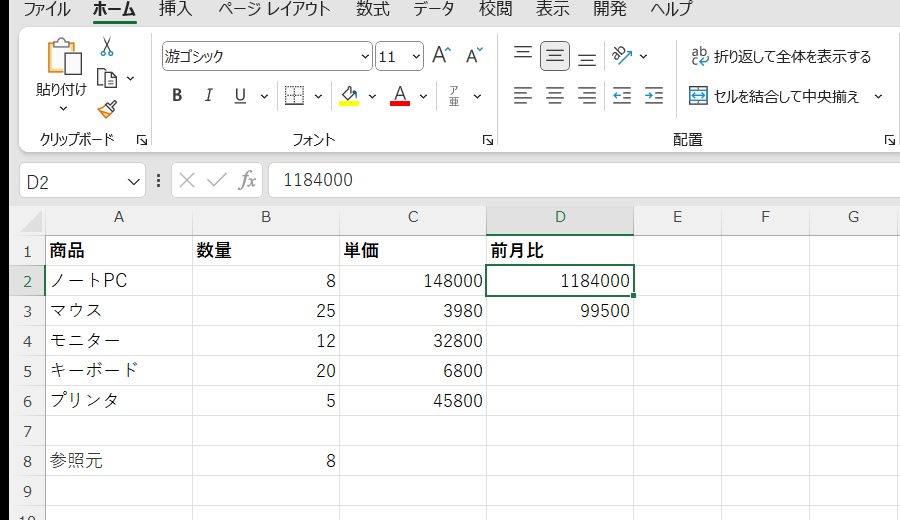This screenshot has width=900, height=520.
Task: Toggle italic formatting
Action: coord(208,96)
